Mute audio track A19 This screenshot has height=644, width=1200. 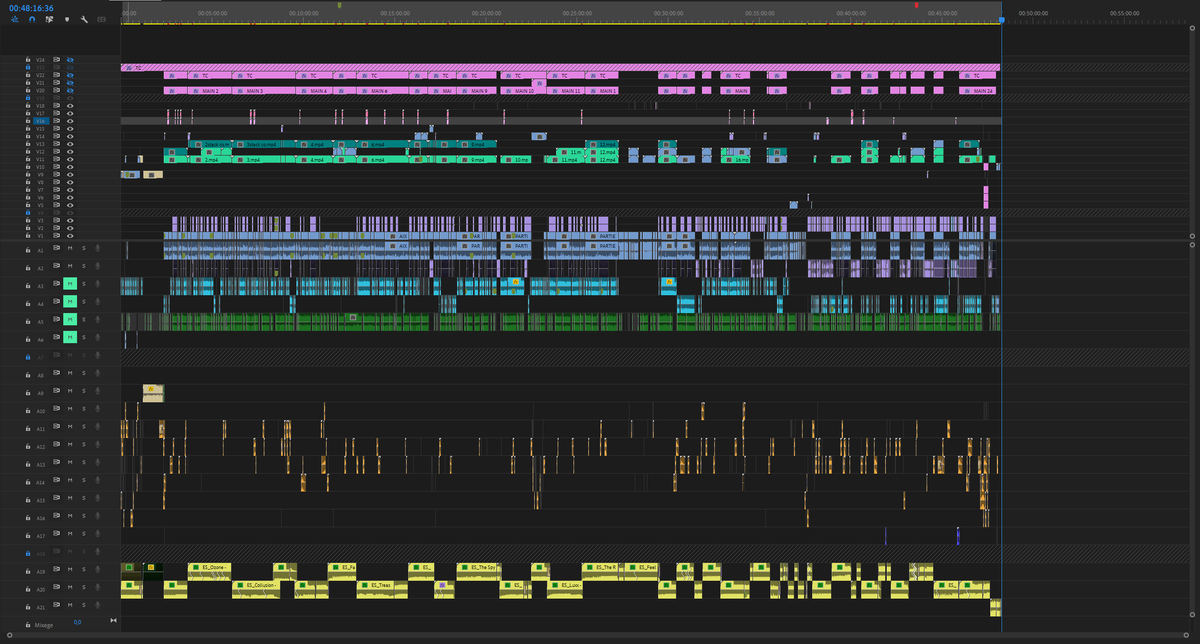pyautogui.click(x=70, y=571)
